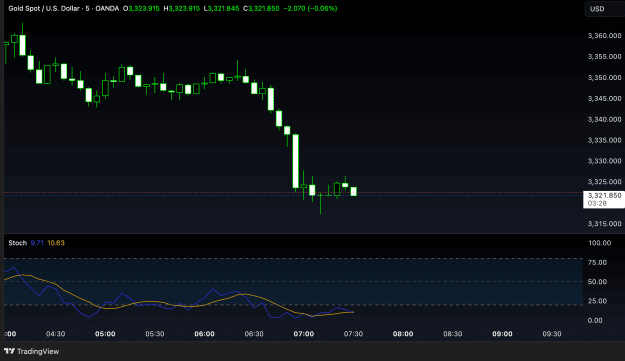Click the 3,330.000 price axis label
This screenshot has height=361, width=625.
pos(604,161)
